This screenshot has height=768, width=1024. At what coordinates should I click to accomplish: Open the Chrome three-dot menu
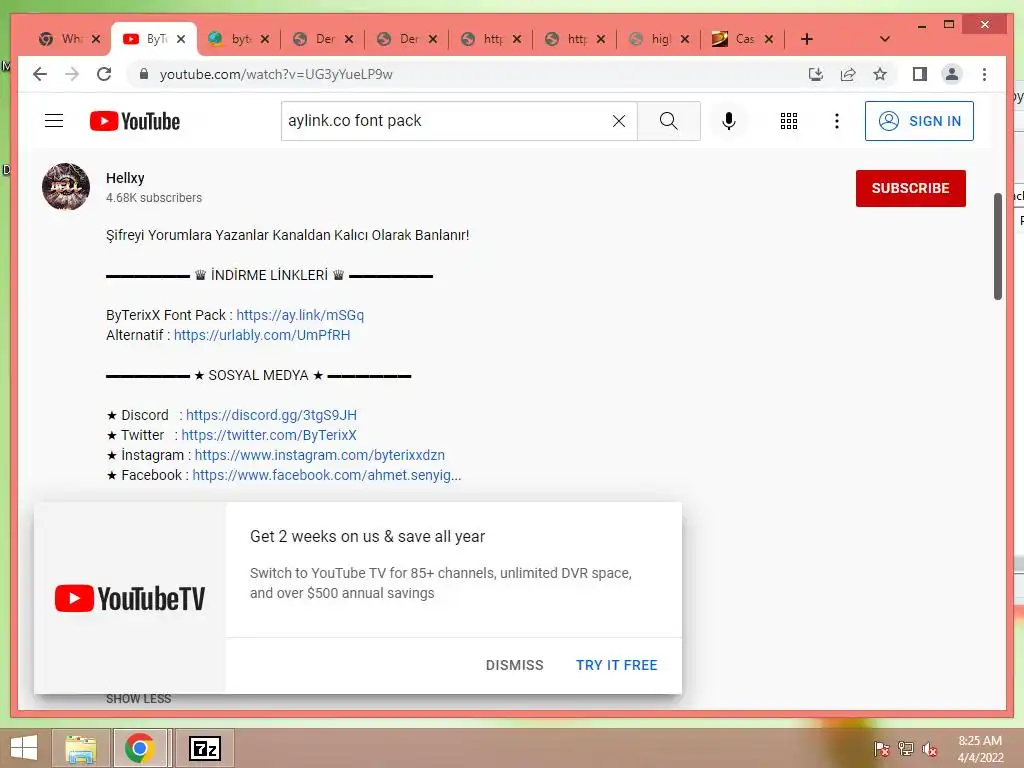coord(984,74)
